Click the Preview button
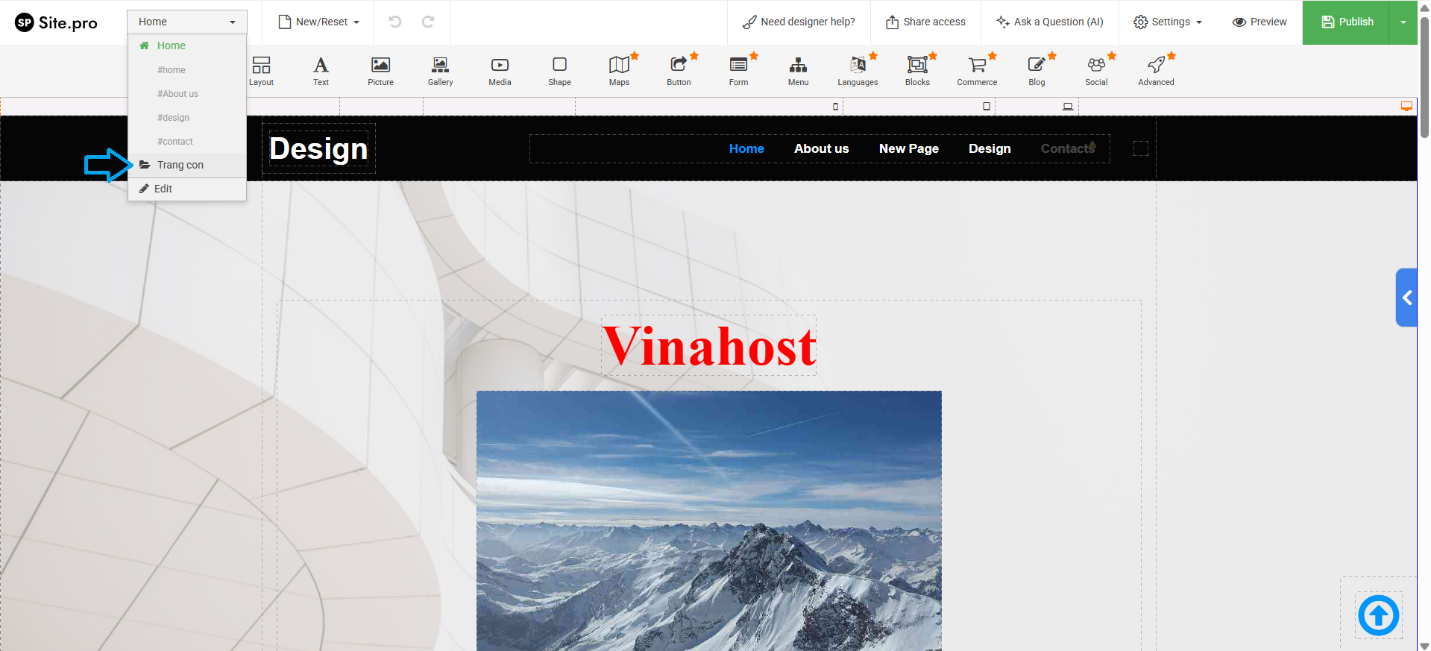This screenshot has height=651, width=1431. click(x=1259, y=22)
